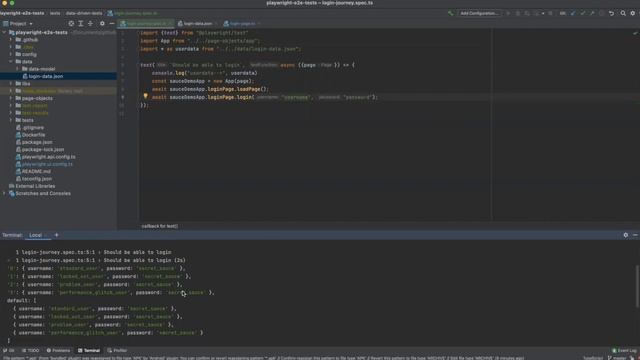Click the inspection checkmark at editor top right
This screenshot has width=640, height=360.
pos(635,33)
